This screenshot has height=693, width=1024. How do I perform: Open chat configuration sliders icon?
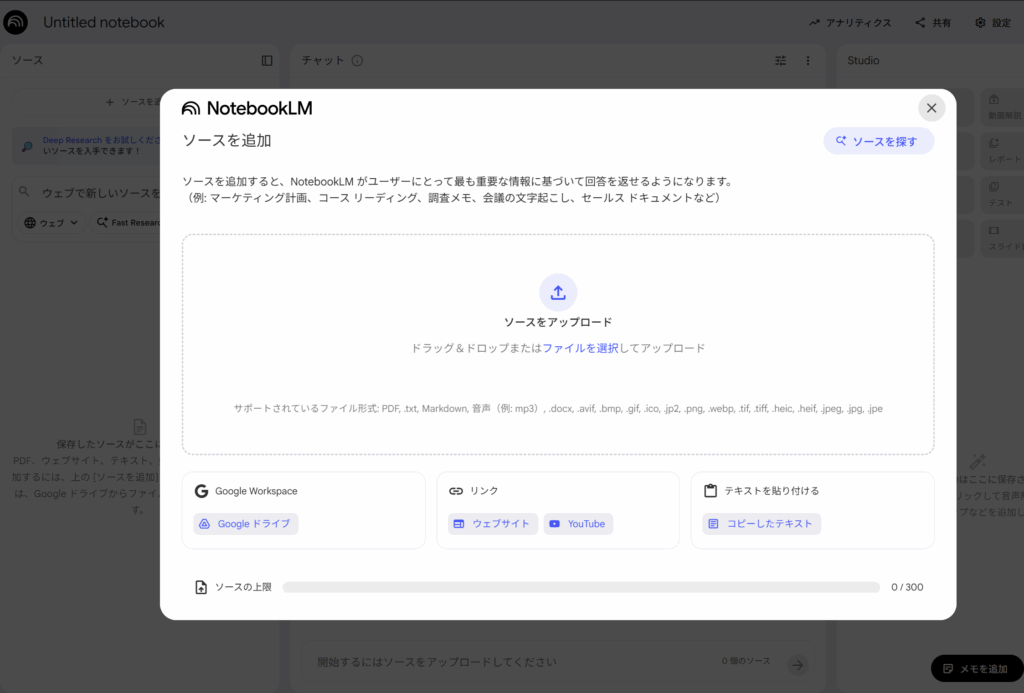(781, 60)
